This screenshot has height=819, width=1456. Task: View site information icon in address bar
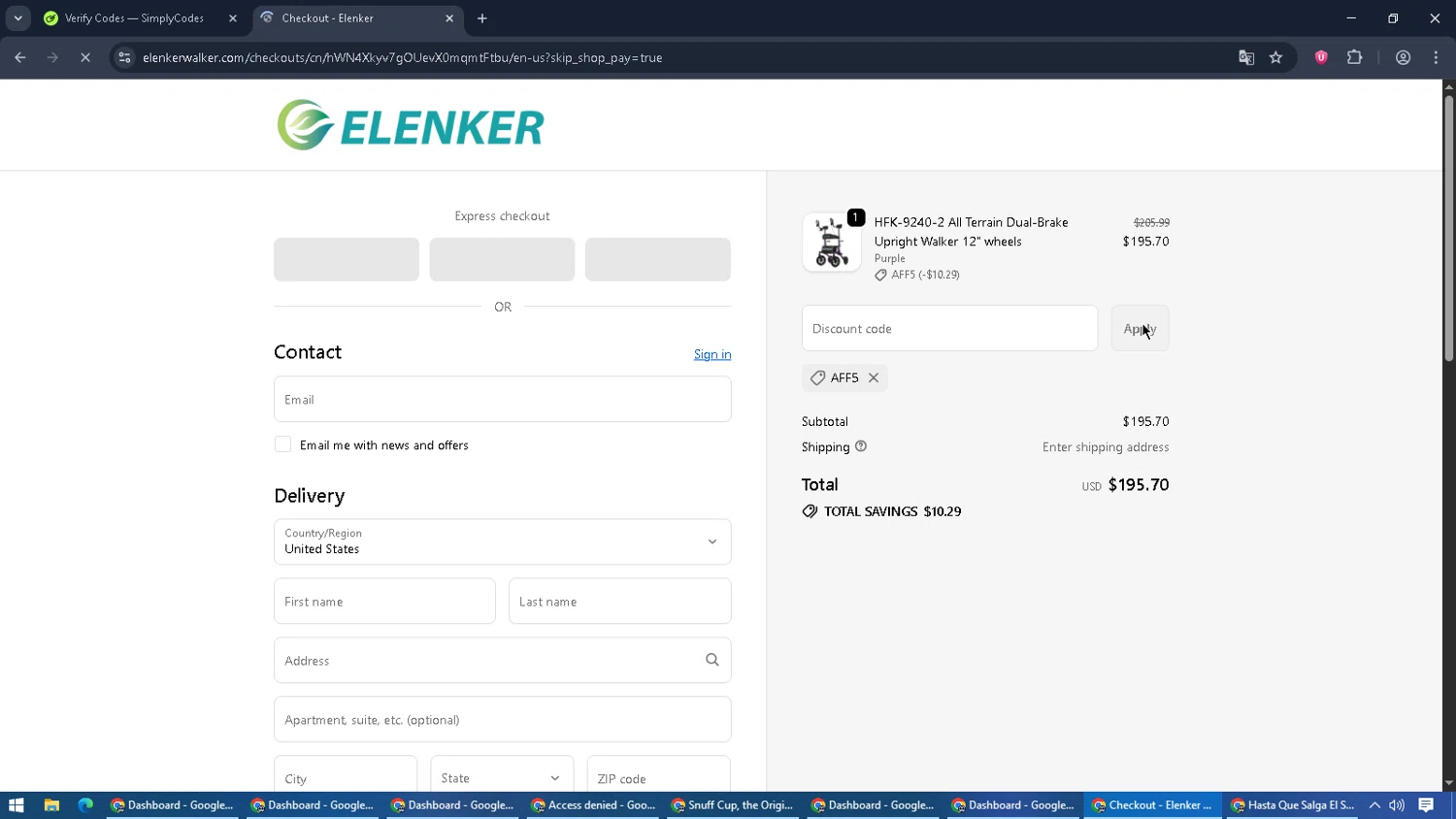pos(124,57)
